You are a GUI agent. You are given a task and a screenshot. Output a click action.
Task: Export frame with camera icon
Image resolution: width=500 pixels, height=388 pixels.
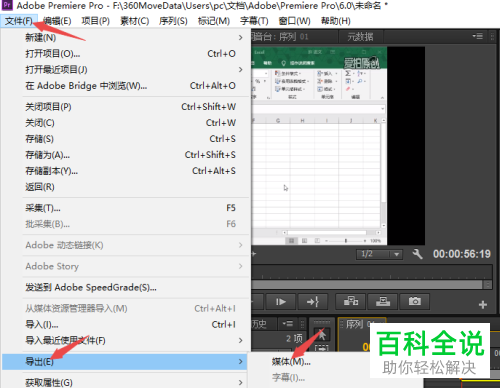coord(415,302)
